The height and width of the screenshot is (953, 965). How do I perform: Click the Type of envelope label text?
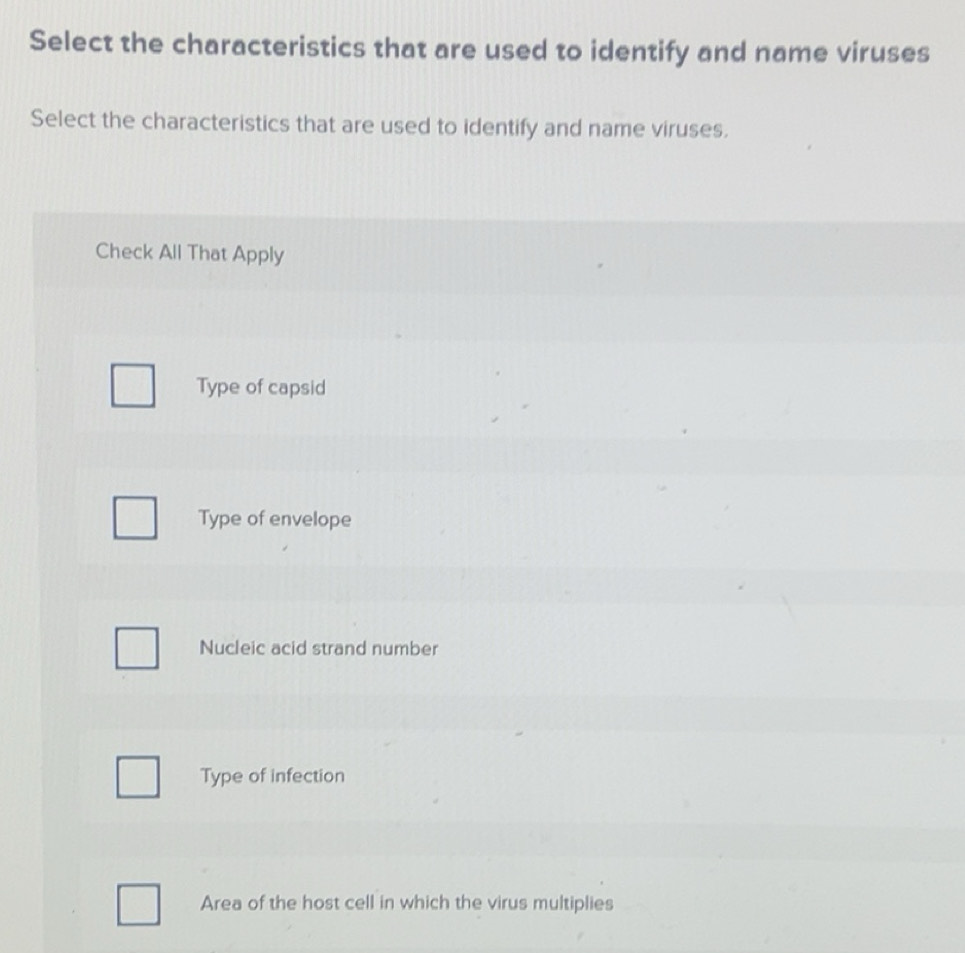[x=274, y=519]
